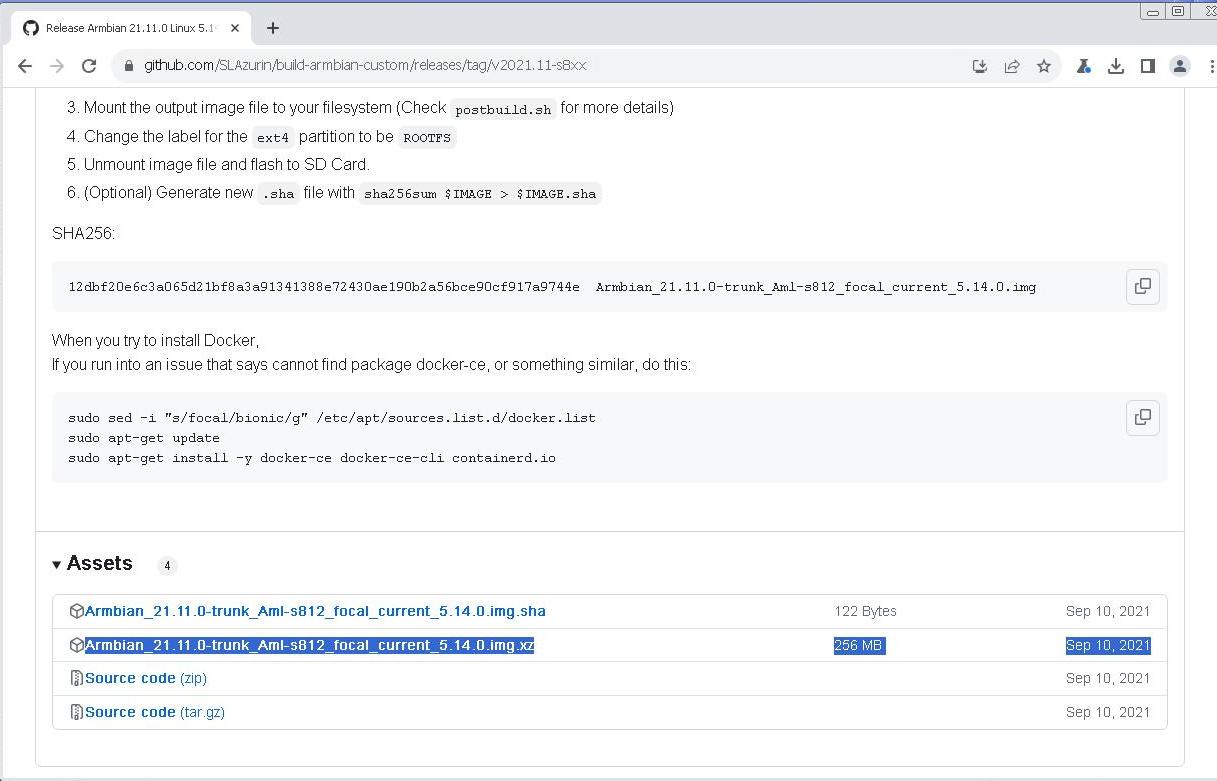Click the postbuild.sh inline code
Screen dimensions: 1217x781
(503, 109)
